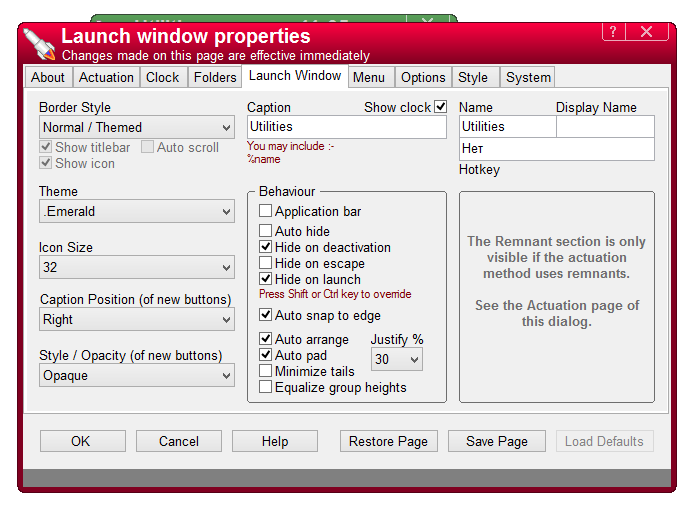Click the Save Page button
Viewport: 693px width, 507px height.
(497, 441)
